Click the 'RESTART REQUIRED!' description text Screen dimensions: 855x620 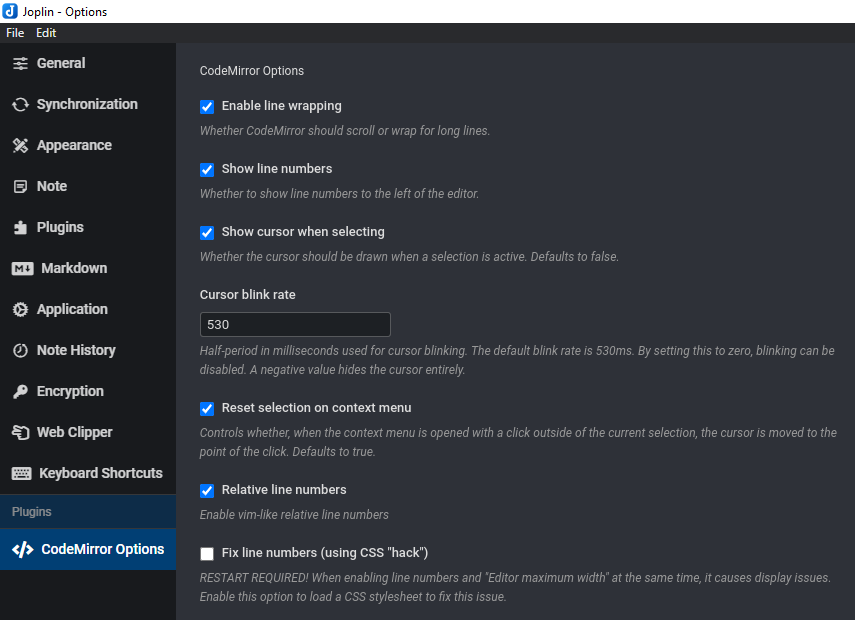(515, 587)
